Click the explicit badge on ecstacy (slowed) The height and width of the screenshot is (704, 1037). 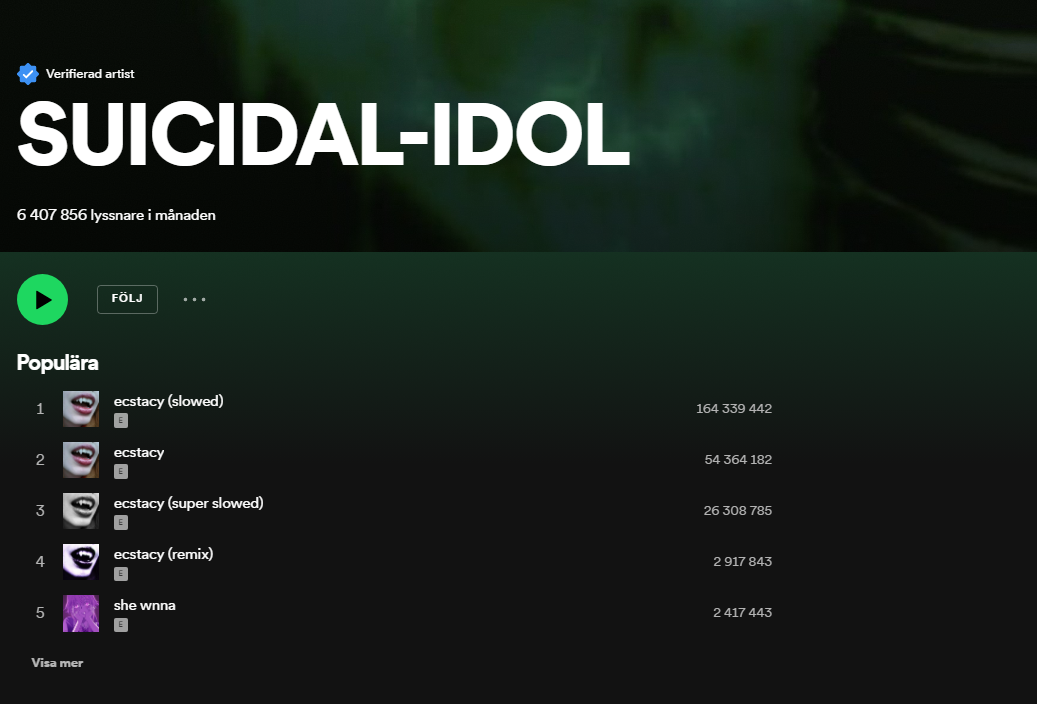(121, 421)
